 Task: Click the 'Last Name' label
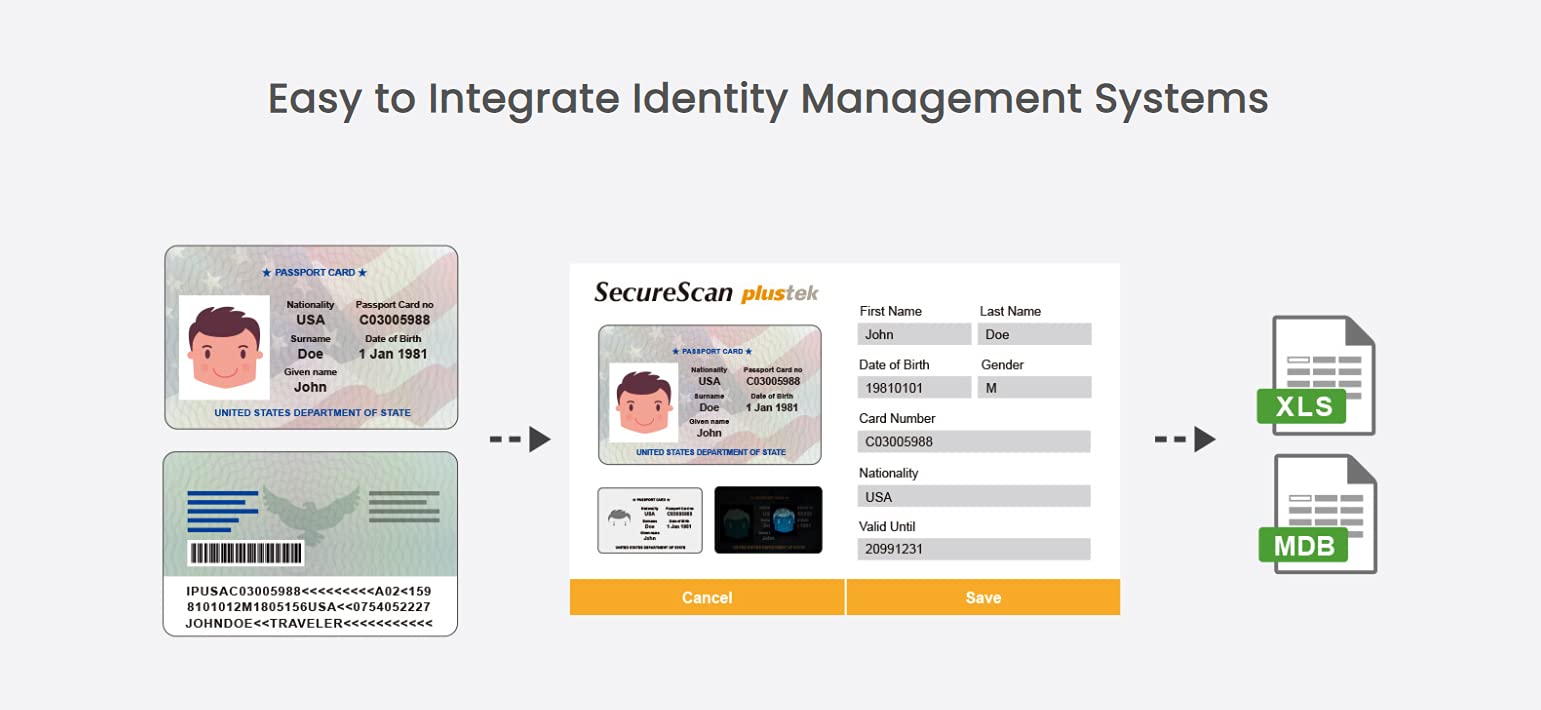[1010, 311]
